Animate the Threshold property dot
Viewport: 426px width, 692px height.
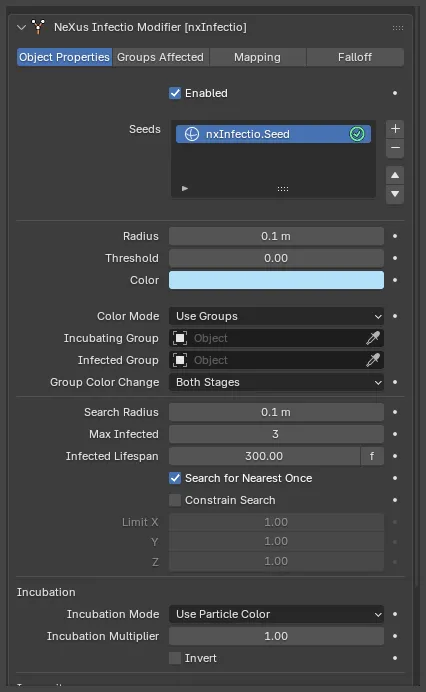395,258
